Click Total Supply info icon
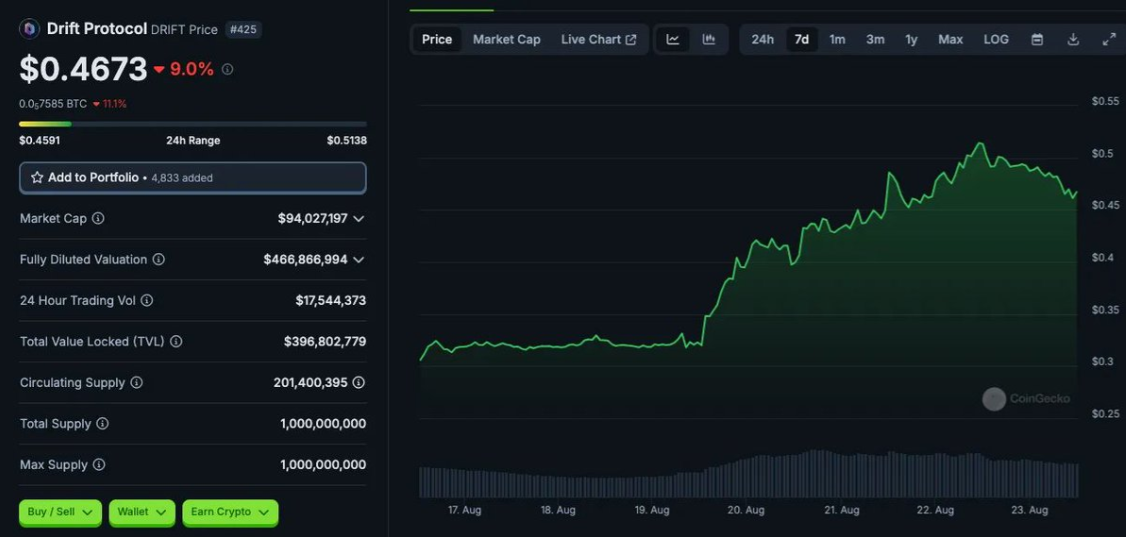 103,424
